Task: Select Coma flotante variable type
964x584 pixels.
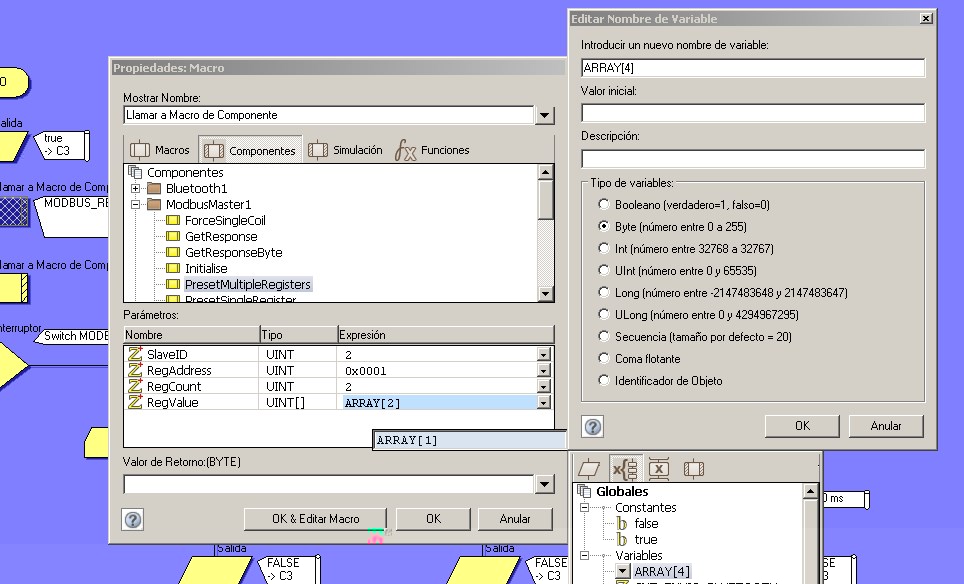Action: tap(604, 358)
